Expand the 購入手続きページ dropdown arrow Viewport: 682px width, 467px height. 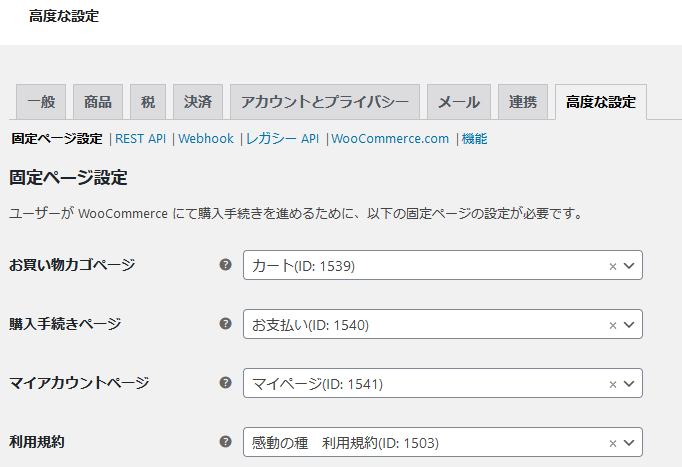[x=629, y=325]
